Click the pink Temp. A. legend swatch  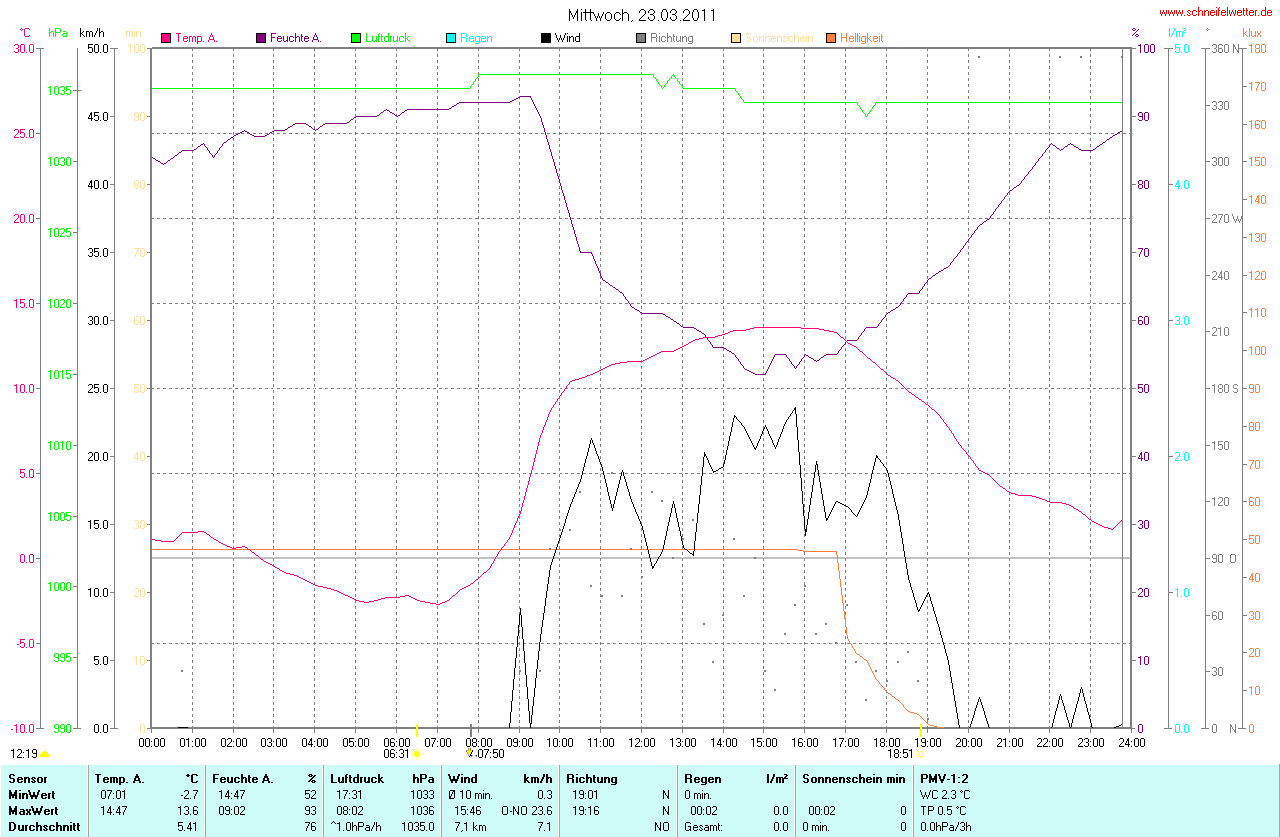tap(166, 38)
